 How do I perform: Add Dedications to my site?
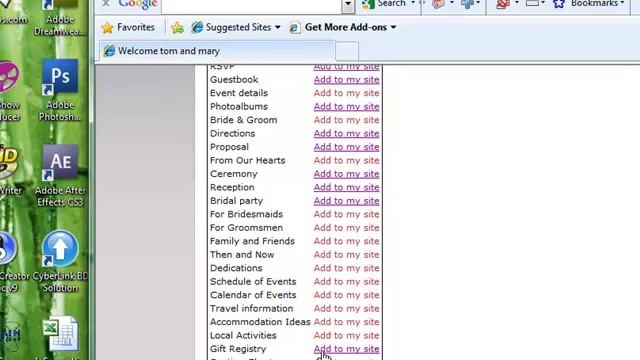(347, 268)
